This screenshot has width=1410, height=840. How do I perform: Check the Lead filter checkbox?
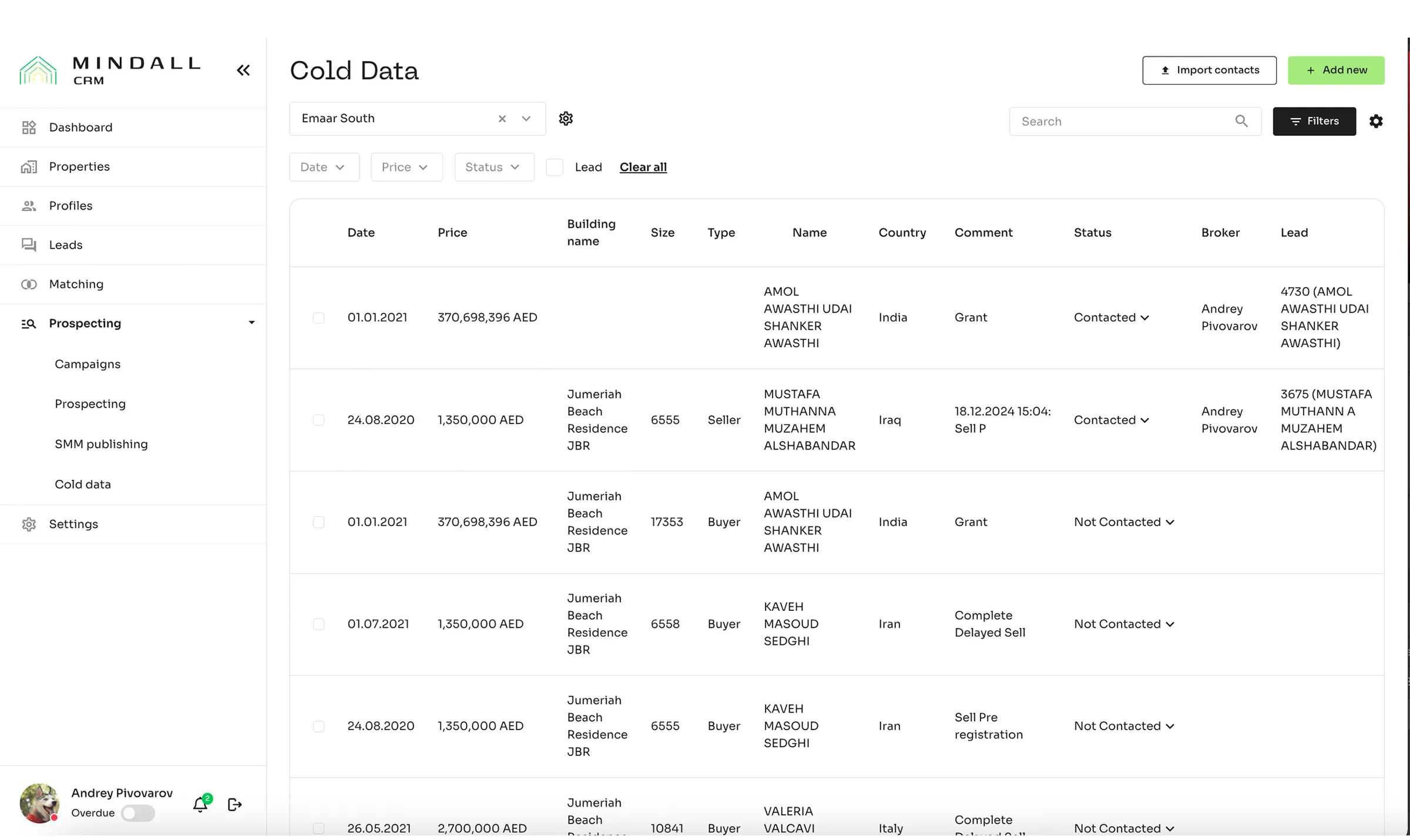tap(555, 167)
